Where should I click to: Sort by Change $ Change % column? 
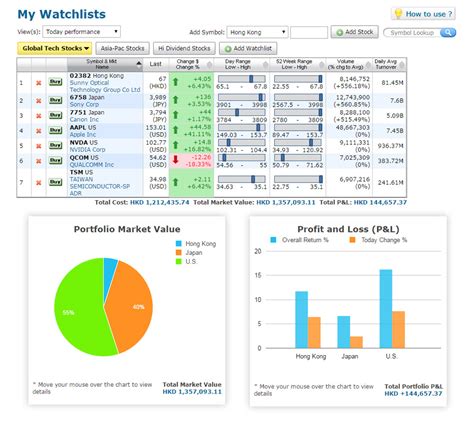191,64
